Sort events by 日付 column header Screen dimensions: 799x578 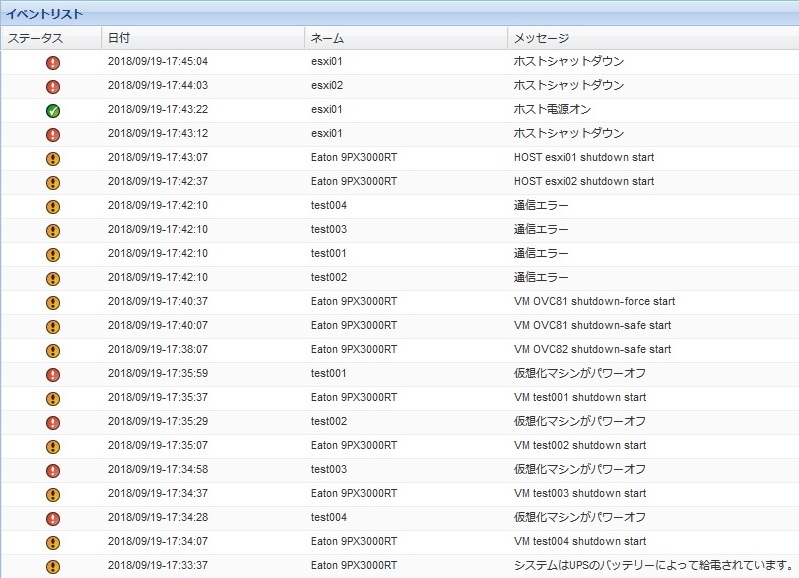pos(119,38)
